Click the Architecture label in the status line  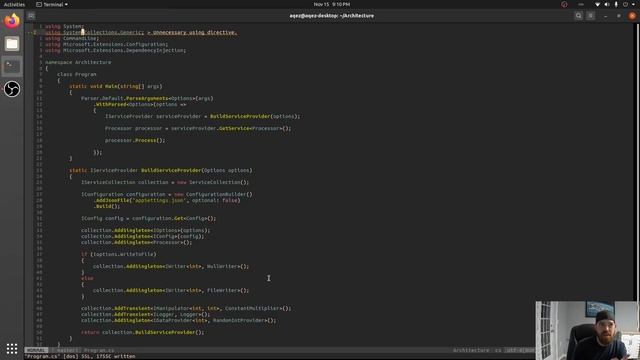[x=471, y=350]
